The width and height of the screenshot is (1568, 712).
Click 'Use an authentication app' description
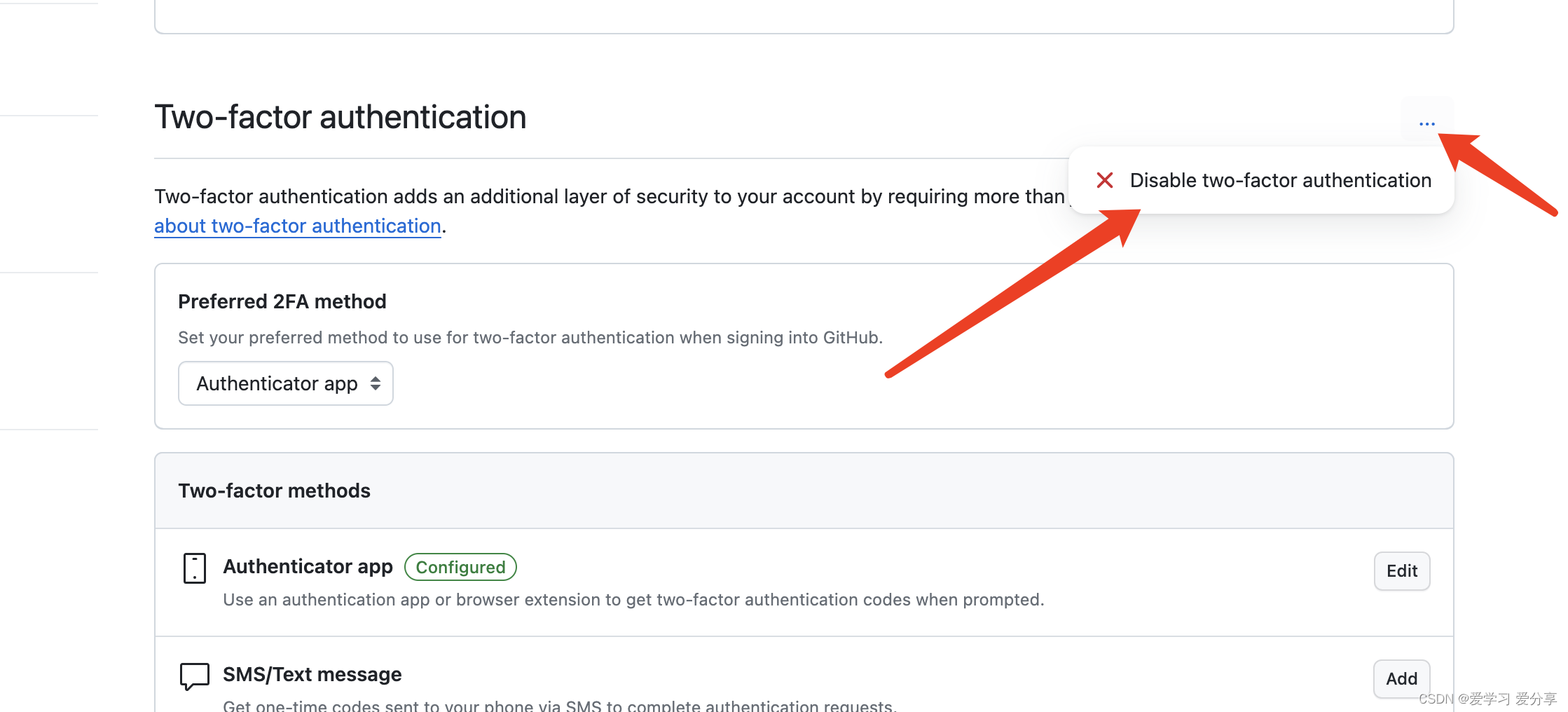(633, 600)
